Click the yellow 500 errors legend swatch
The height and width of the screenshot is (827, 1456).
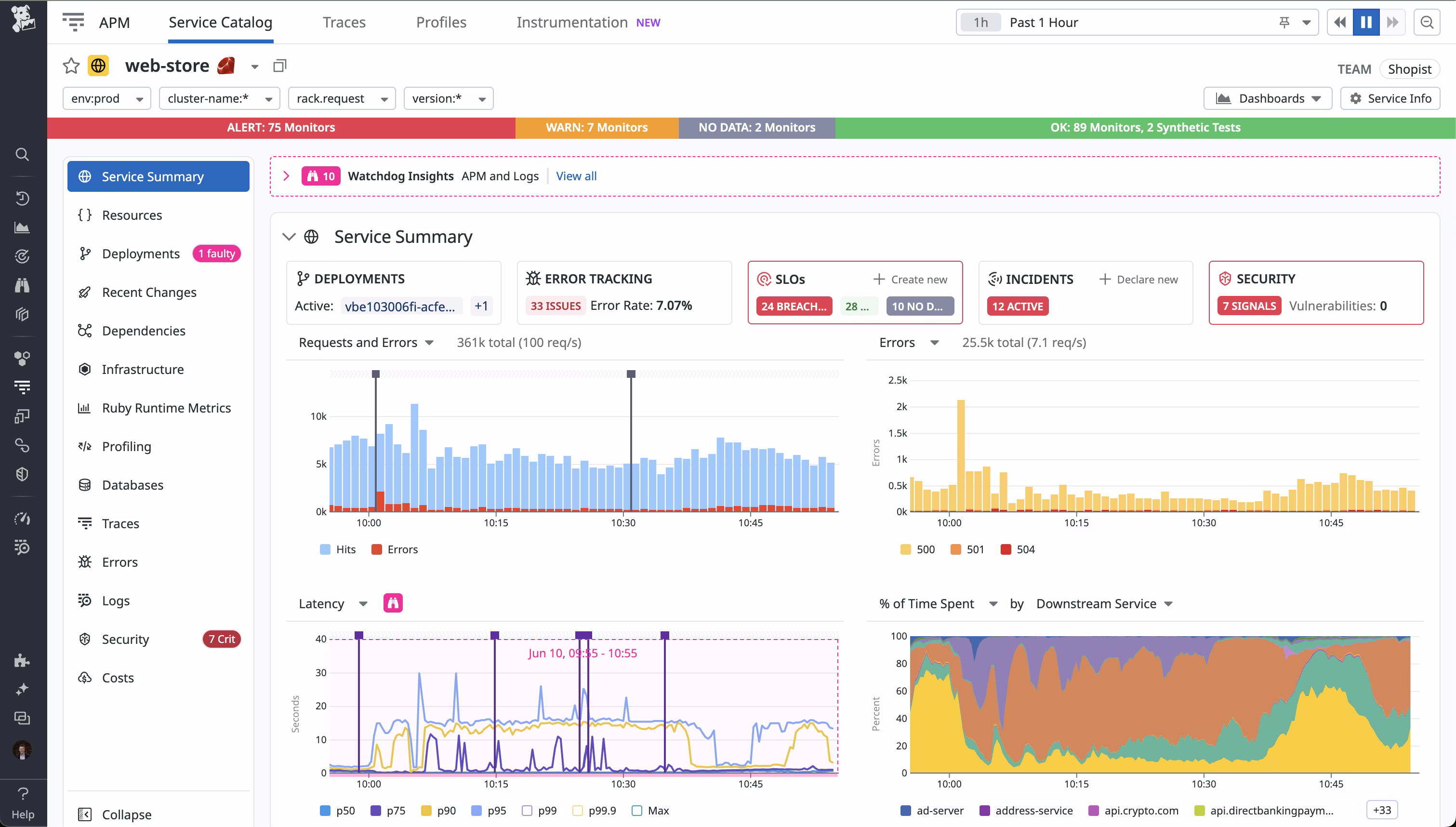(x=905, y=549)
